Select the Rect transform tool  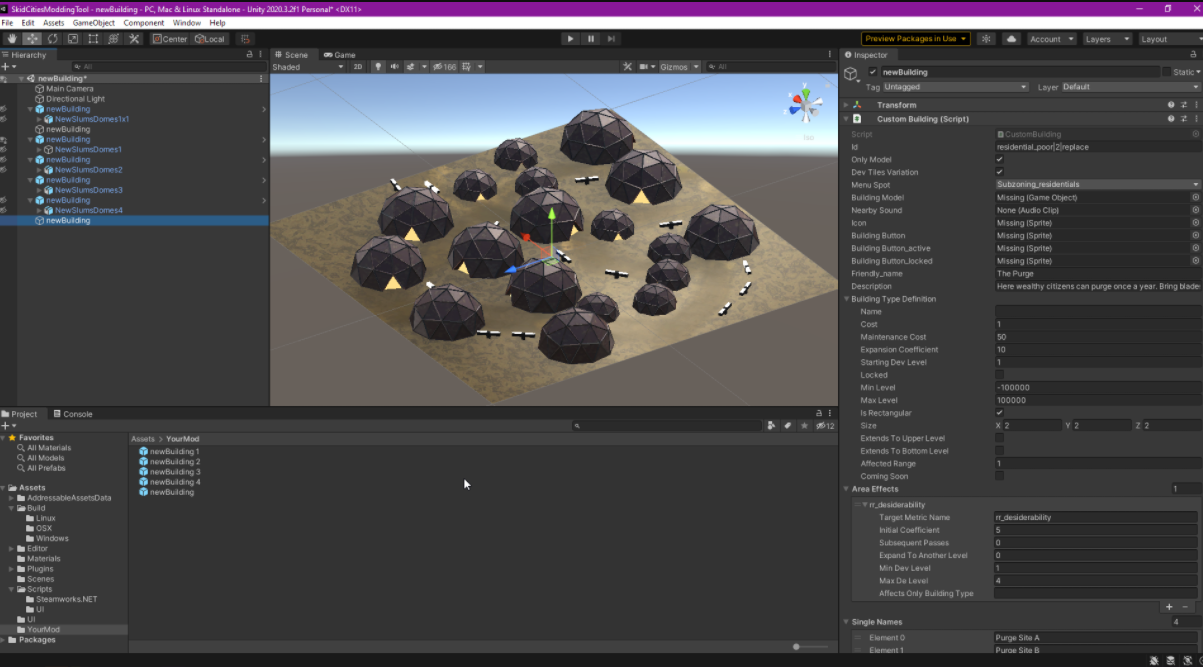click(93, 39)
